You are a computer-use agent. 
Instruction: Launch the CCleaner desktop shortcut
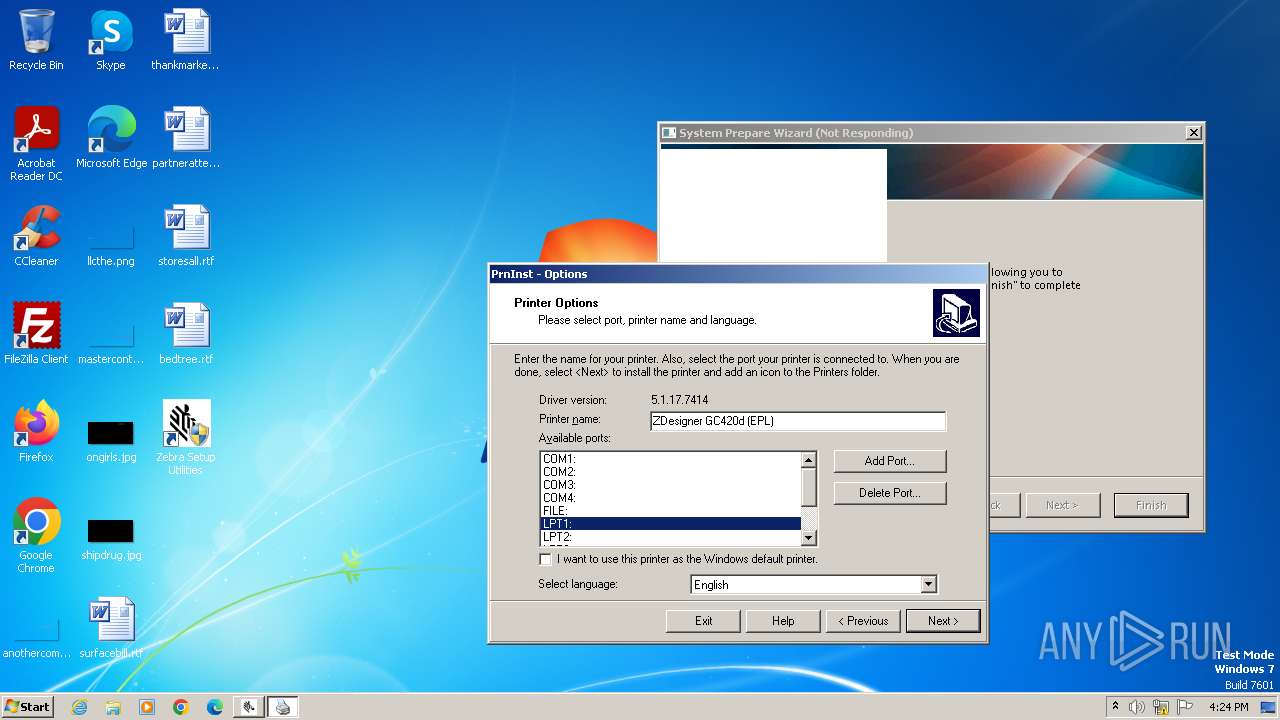pyautogui.click(x=36, y=236)
